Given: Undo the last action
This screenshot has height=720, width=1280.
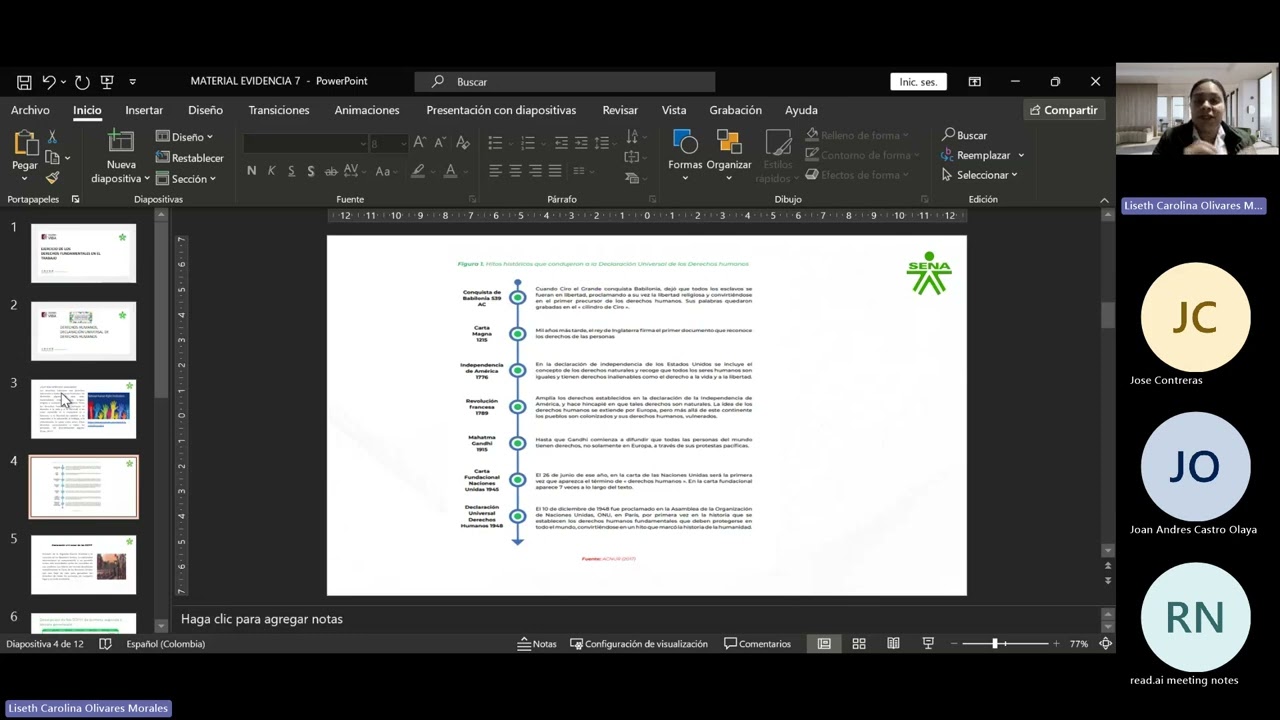Looking at the screenshot, I should pyautogui.click(x=48, y=82).
